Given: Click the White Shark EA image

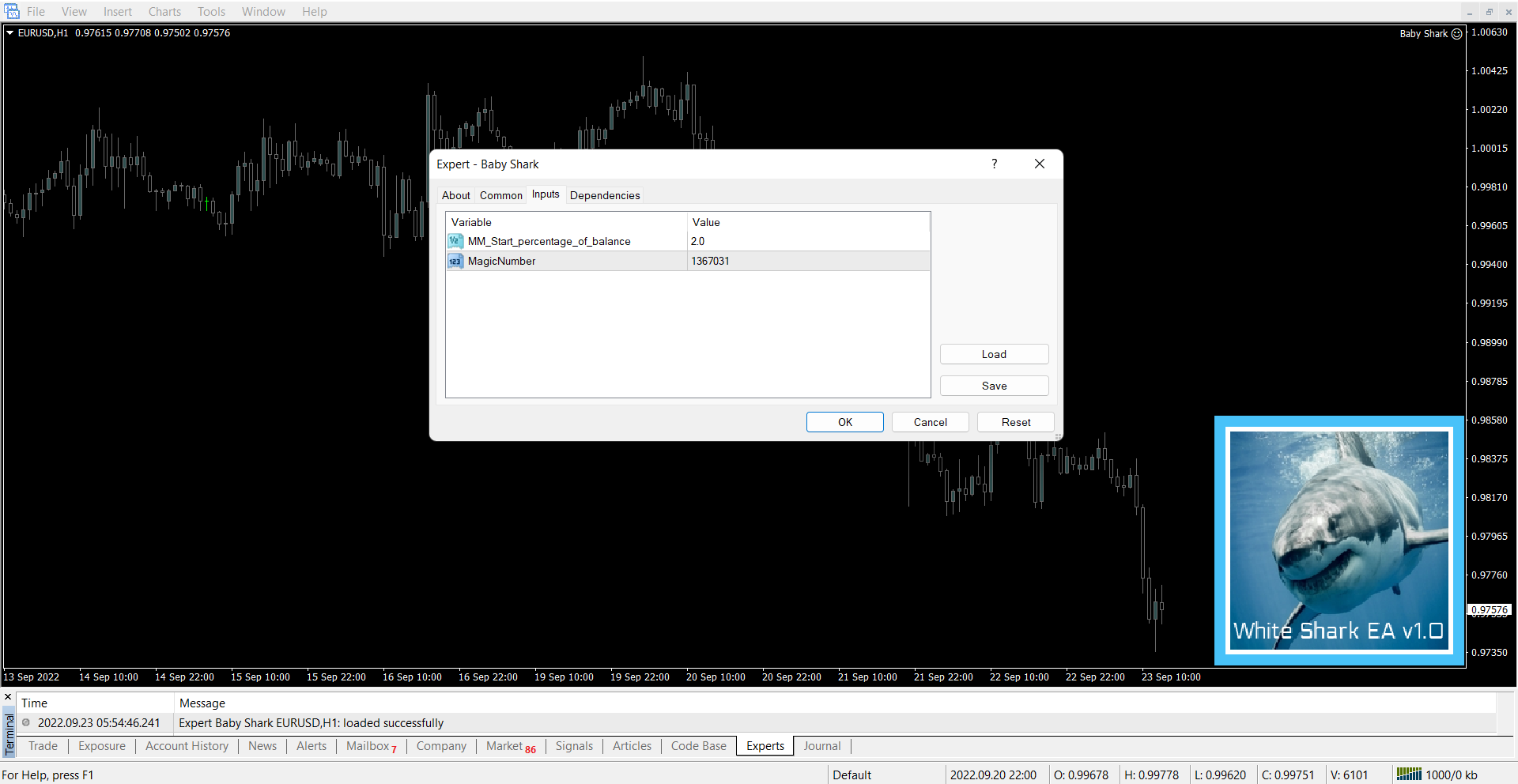Looking at the screenshot, I should tap(1339, 541).
